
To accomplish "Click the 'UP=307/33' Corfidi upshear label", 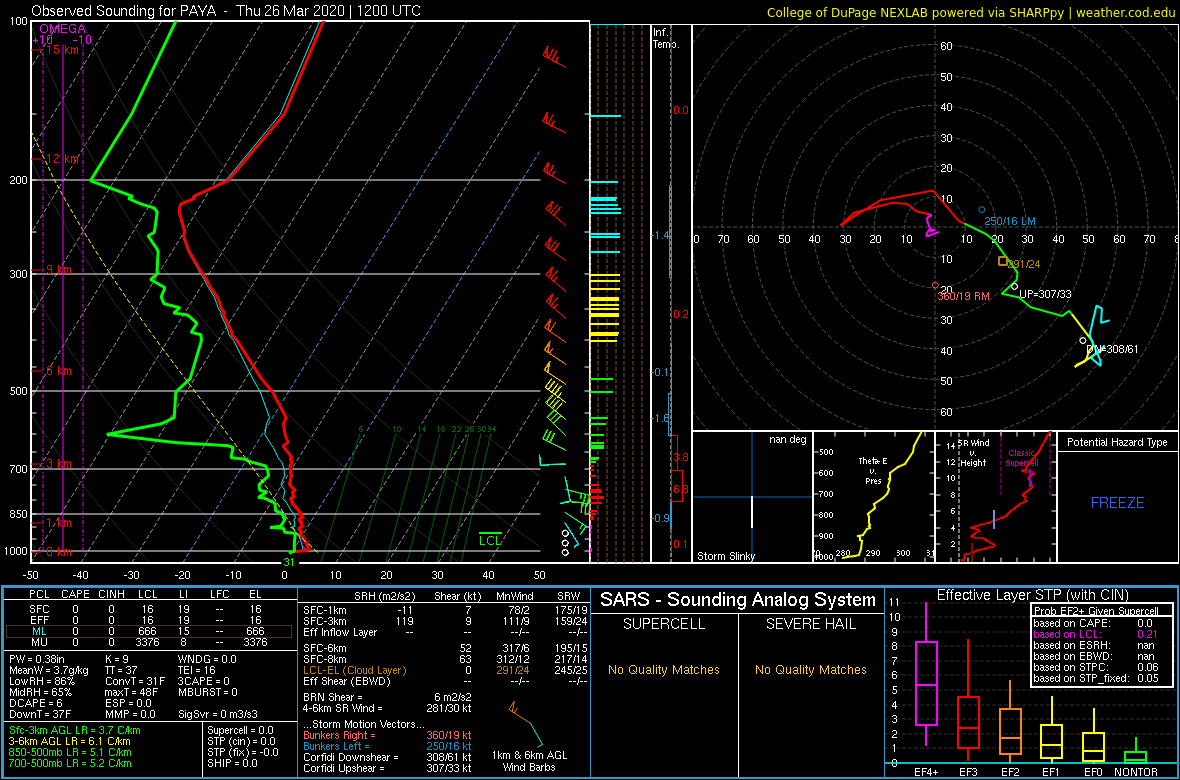I will click(1045, 294).
